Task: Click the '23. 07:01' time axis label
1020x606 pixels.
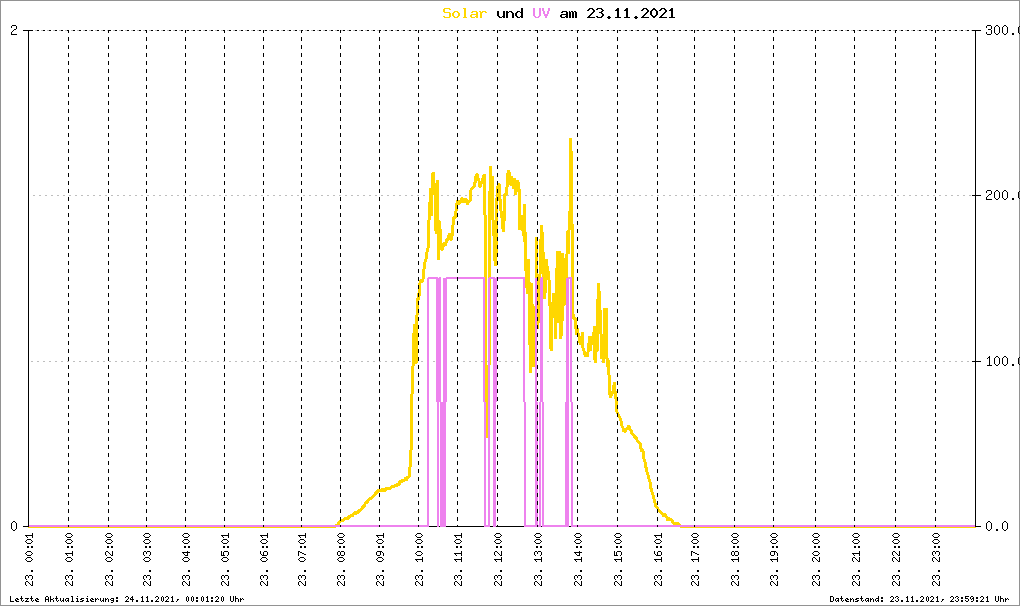Action: point(302,560)
